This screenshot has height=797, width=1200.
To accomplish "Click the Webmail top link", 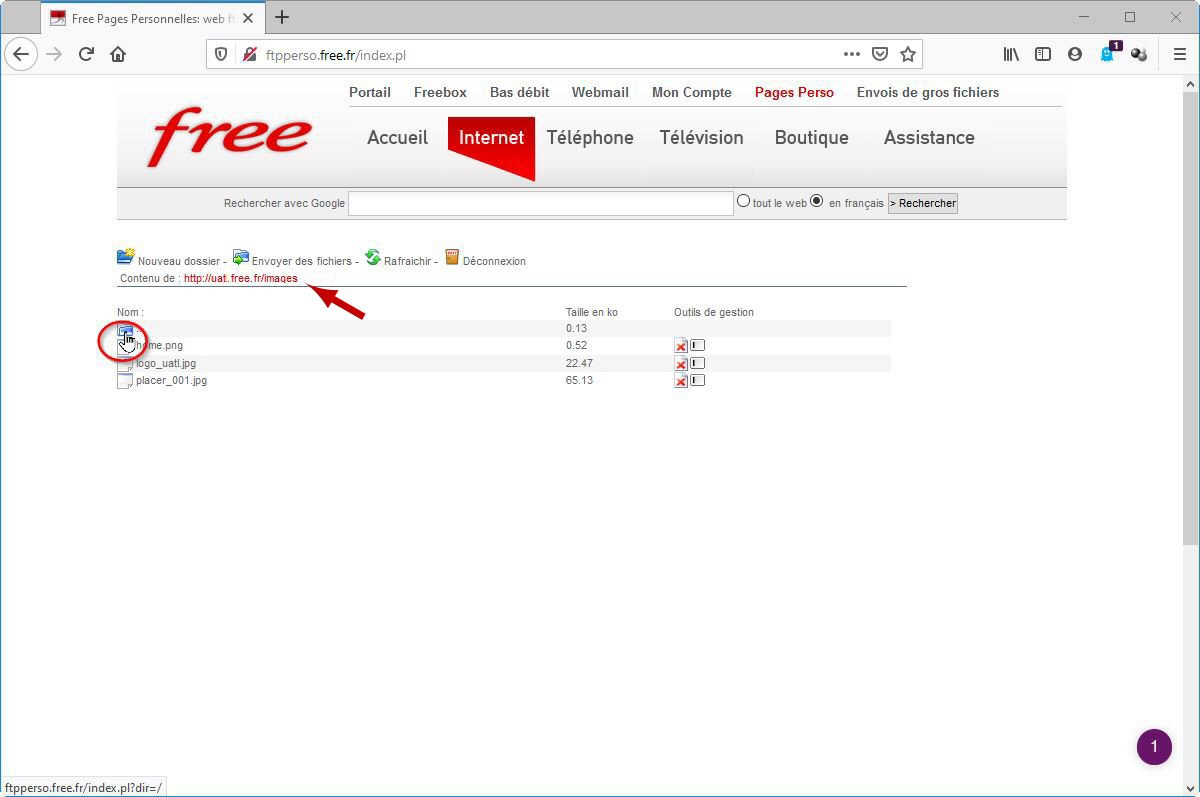I will tap(600, 92).
